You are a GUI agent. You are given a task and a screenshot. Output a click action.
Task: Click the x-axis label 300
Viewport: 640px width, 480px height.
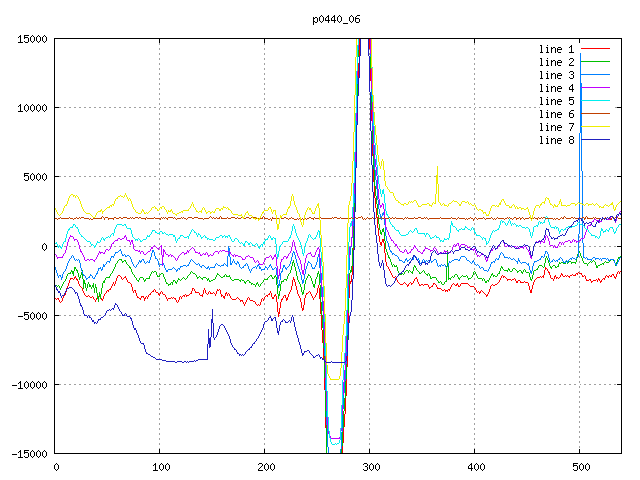[371, 467]
